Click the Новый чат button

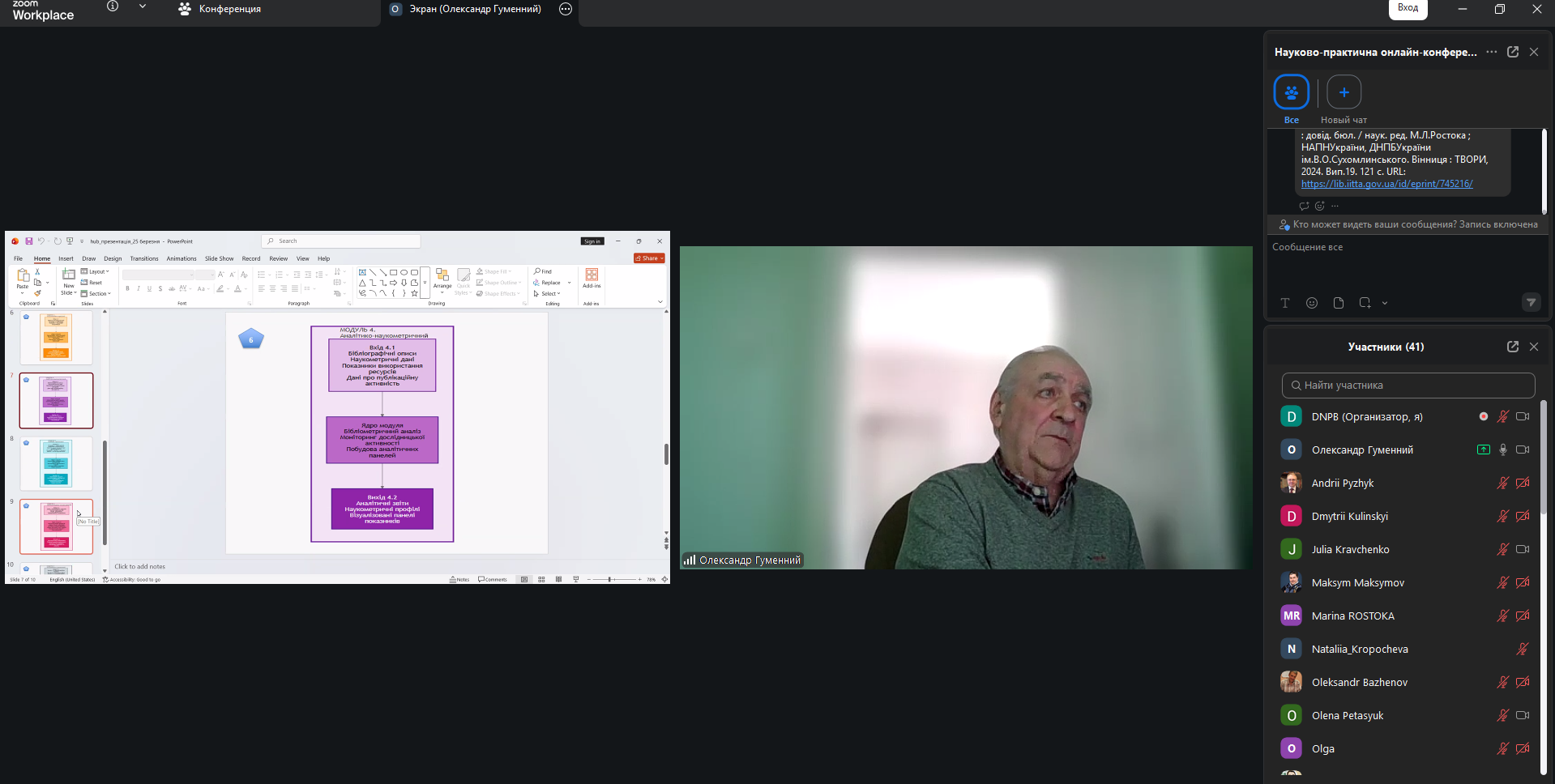pyautogui.click(x=1344, y=92)
